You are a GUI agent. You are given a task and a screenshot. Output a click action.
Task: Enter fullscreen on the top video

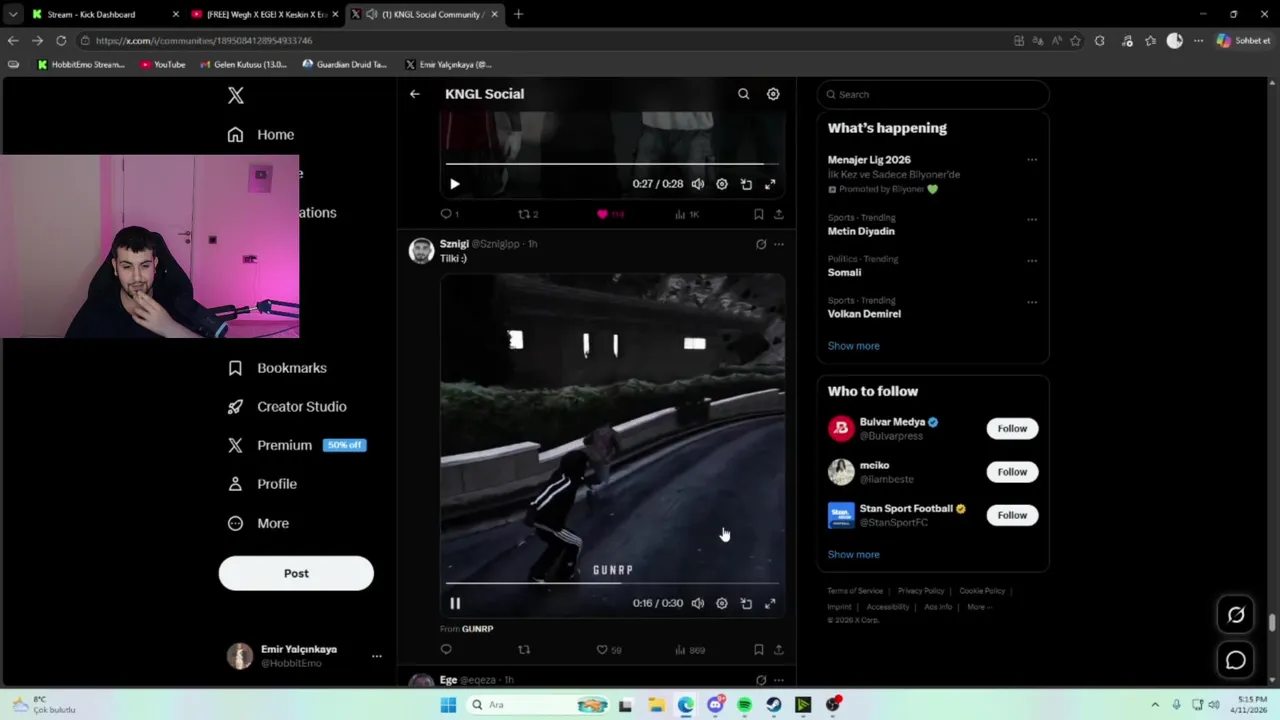click(x=770, y=184)
